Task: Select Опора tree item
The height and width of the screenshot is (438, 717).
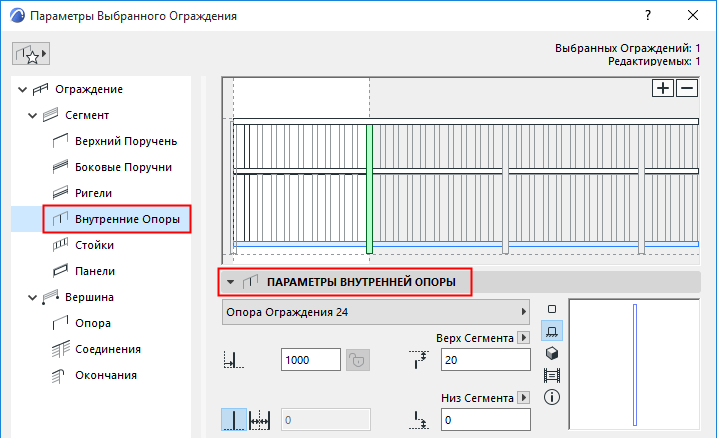Action: pos(93,324)
